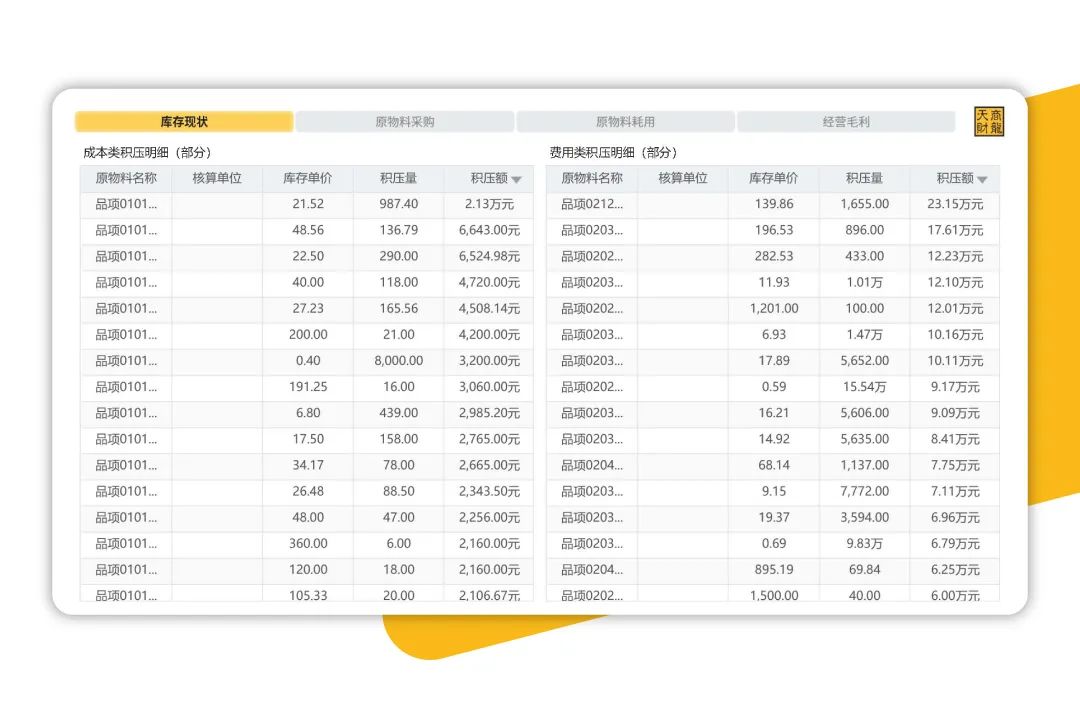Click the Tiancai Shanglong logo icon
Screen dimensions: 1080x716
pos(989,122)
